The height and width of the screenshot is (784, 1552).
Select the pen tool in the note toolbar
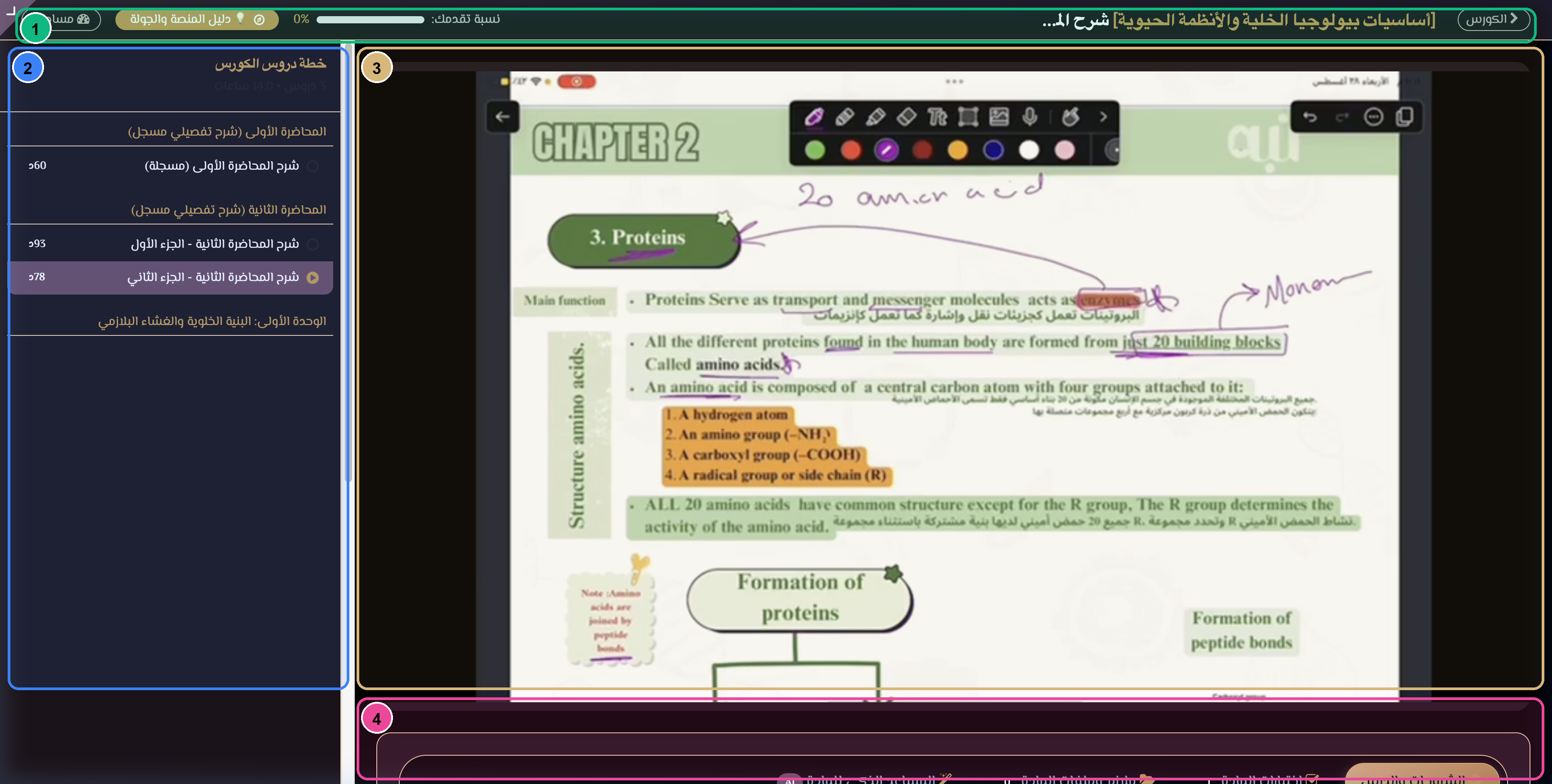point(814,116)
